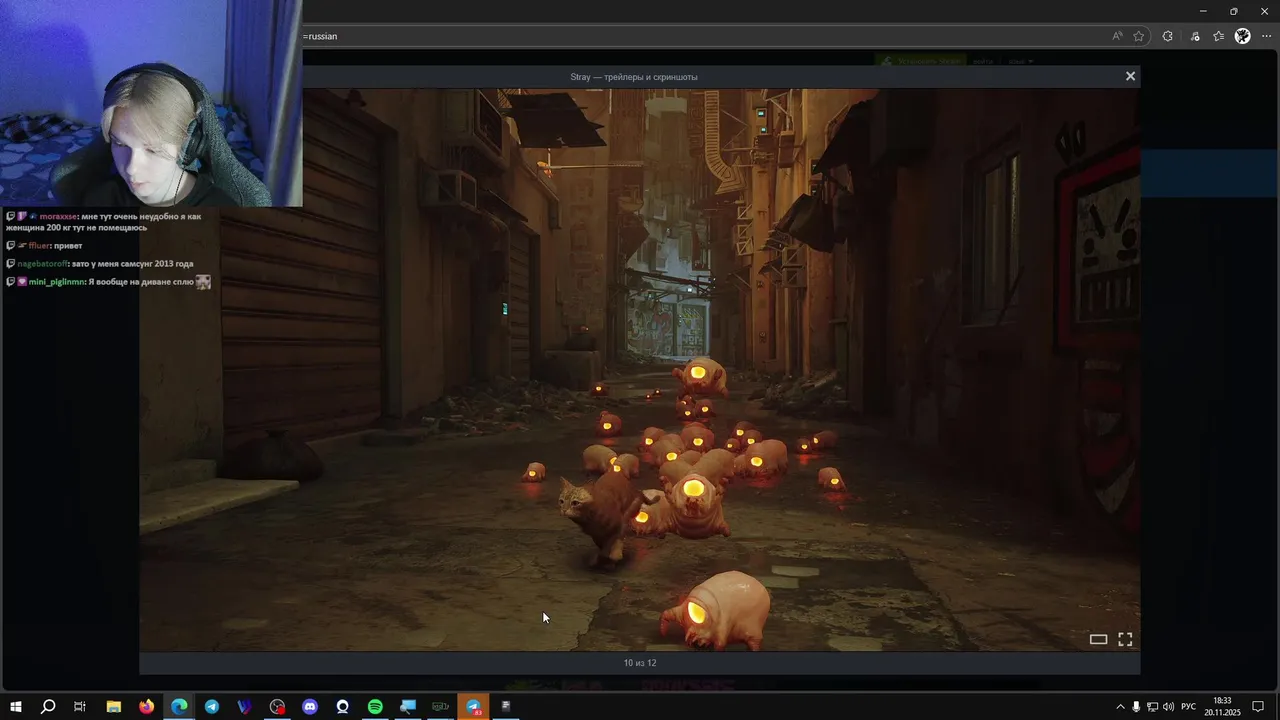The image size is (1280, 720).
Task: Open Windows Search from taskbar
Action: point(48,707)
